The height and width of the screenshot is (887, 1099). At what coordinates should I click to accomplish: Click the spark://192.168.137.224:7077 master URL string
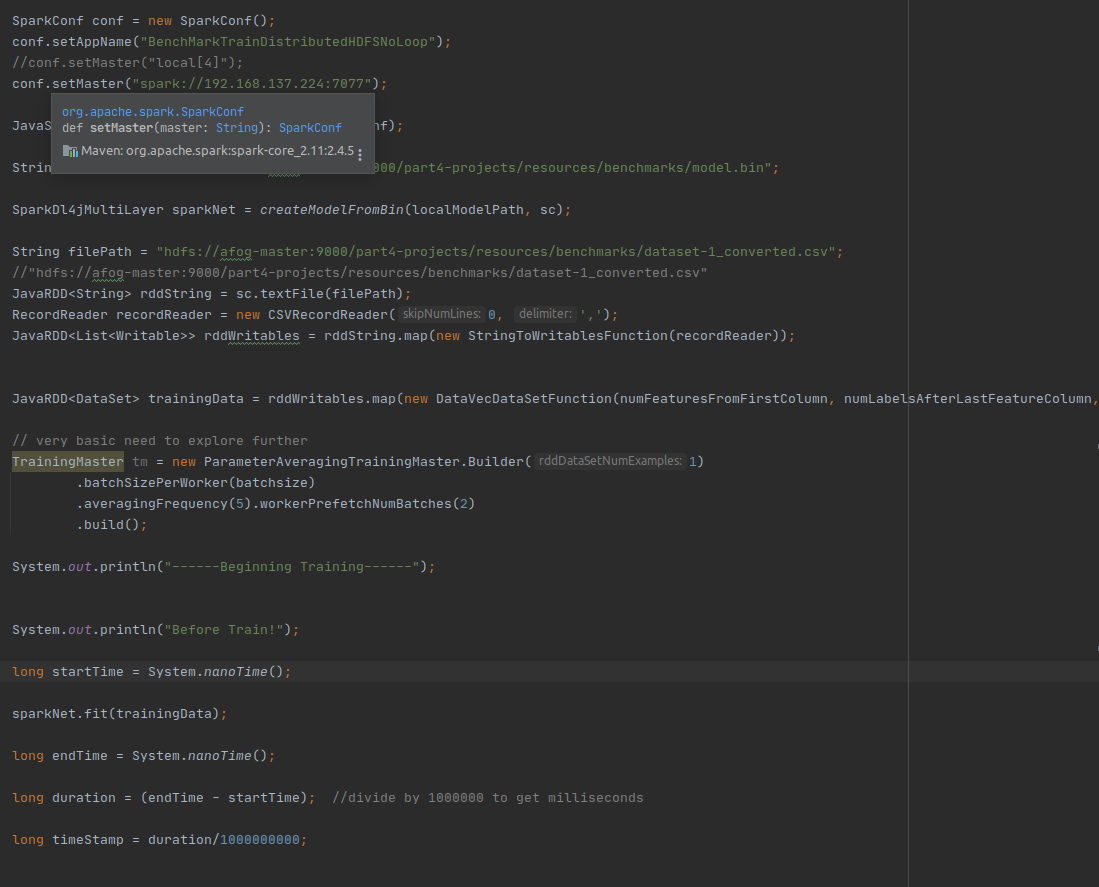(x=252, y=83)
